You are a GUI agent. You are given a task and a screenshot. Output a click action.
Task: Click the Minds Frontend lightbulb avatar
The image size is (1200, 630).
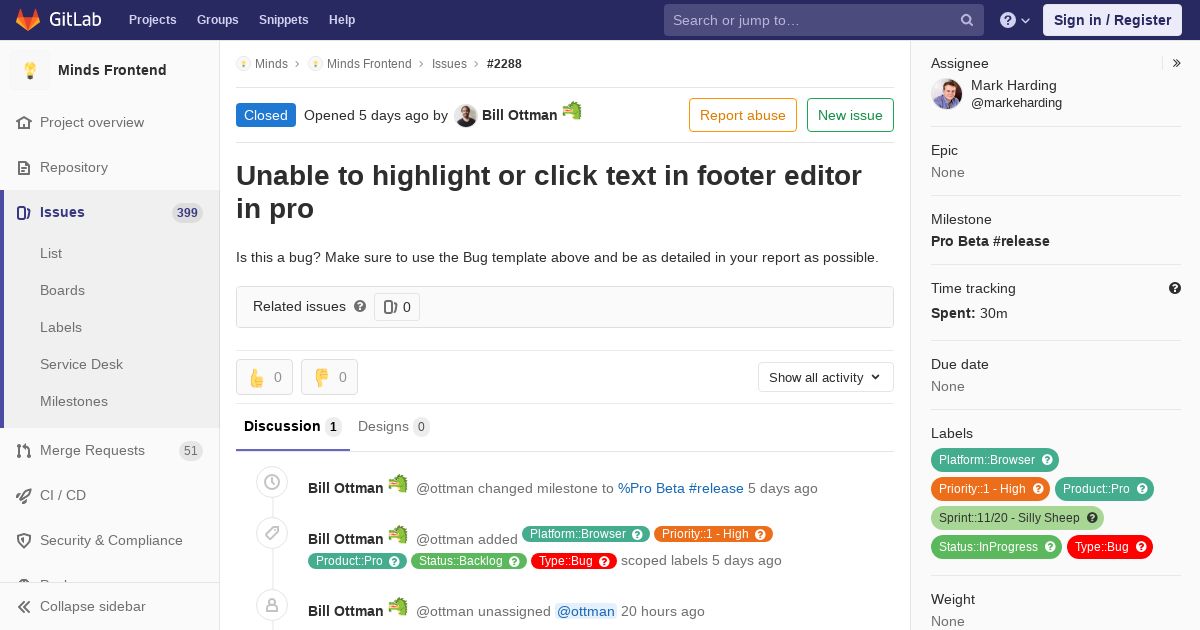click(30, 70)
